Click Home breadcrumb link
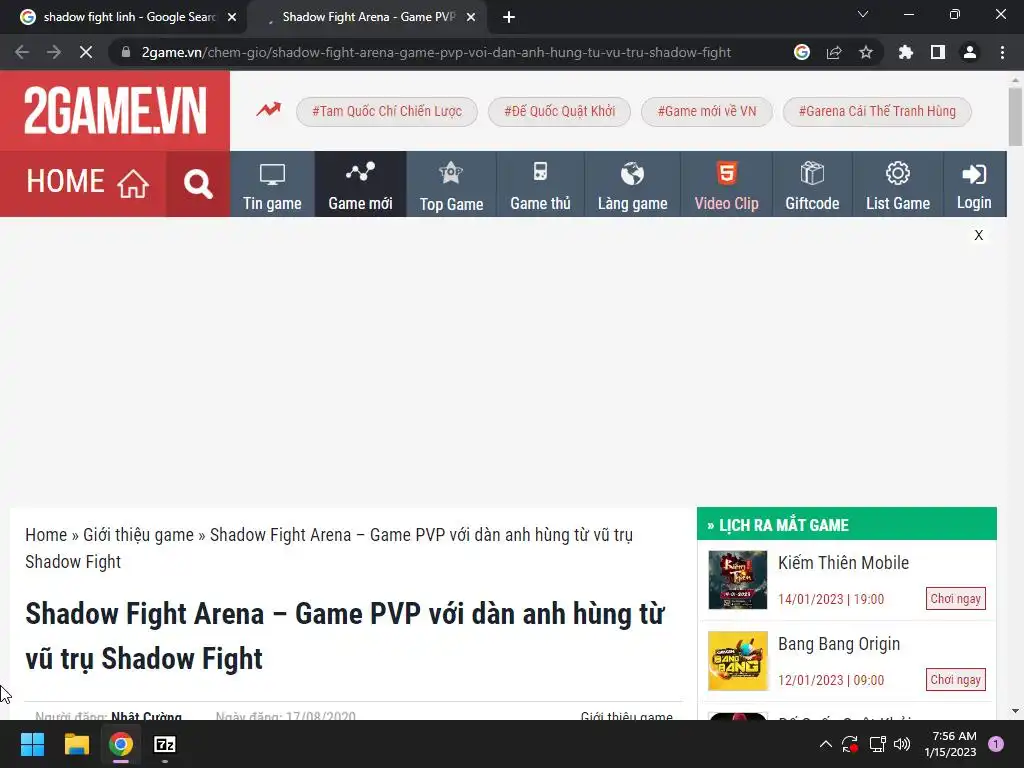The width and height of the screenshot is (1024, 768). [x=46, y=535]
